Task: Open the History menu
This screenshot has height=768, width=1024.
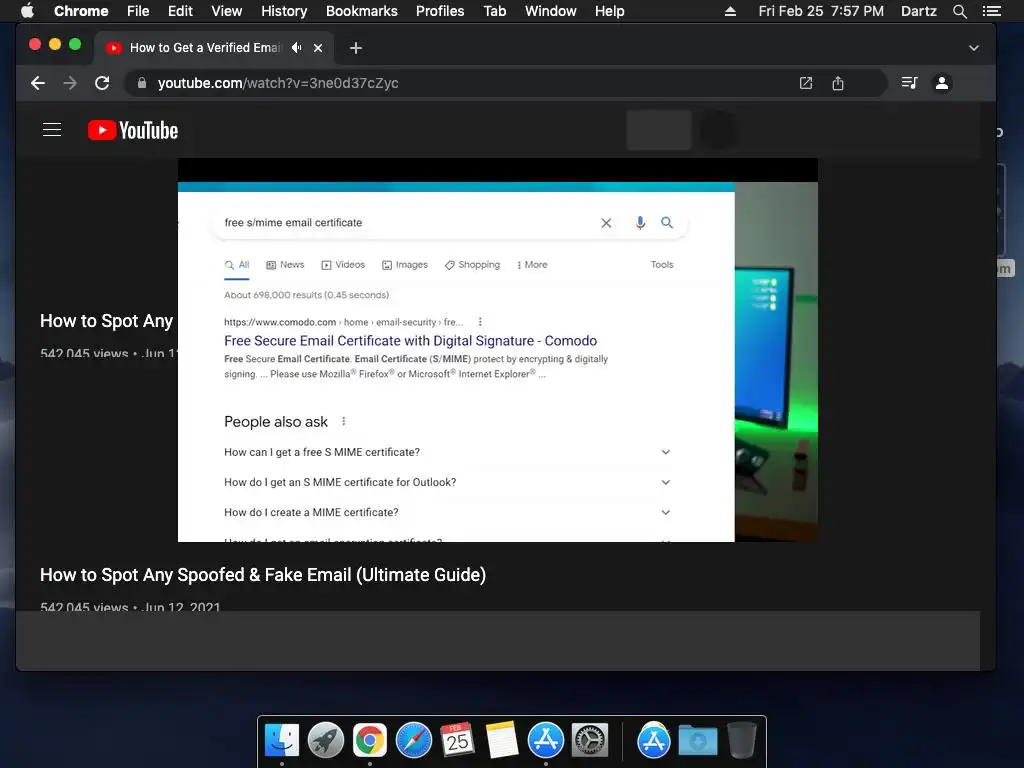Action: pos(284,11)
